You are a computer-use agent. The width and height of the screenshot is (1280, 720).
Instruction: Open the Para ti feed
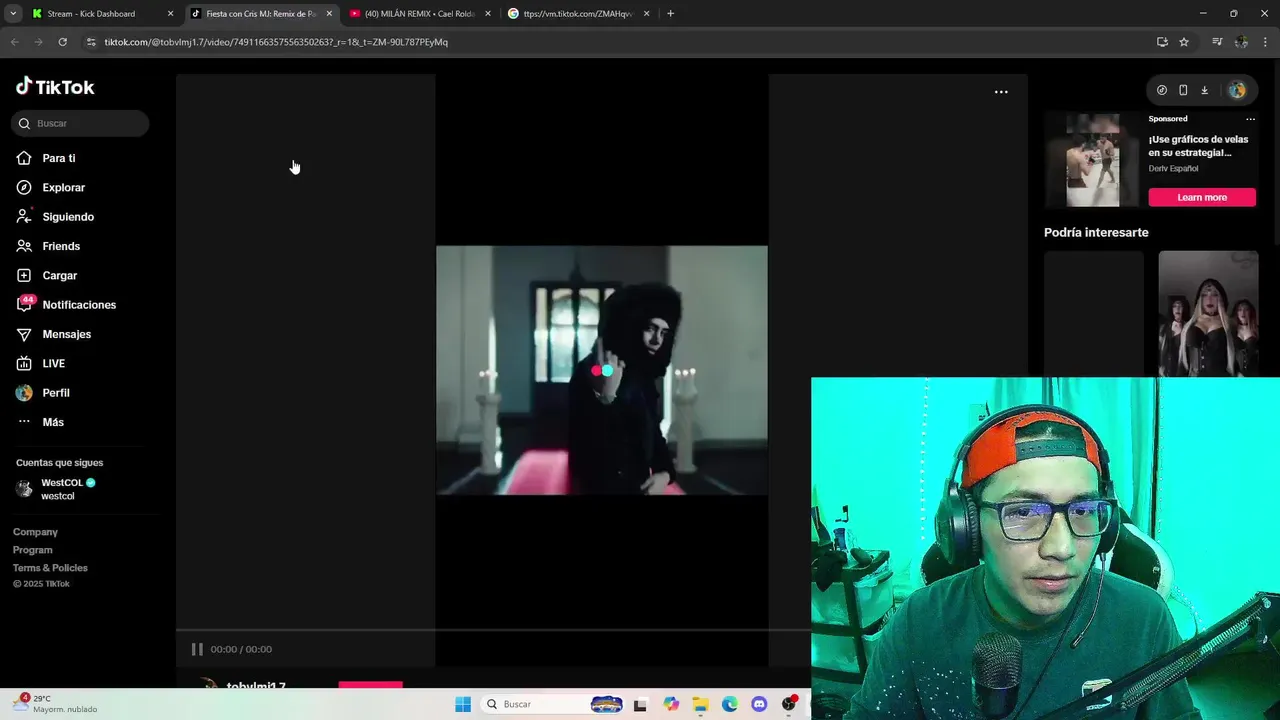pos(58,158)
